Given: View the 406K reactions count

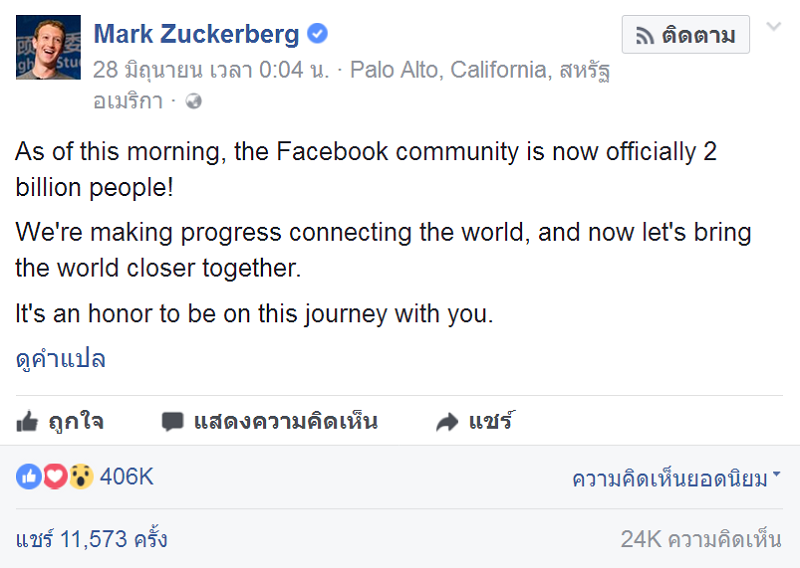Looking at the screenshot, I should [126, 477].
